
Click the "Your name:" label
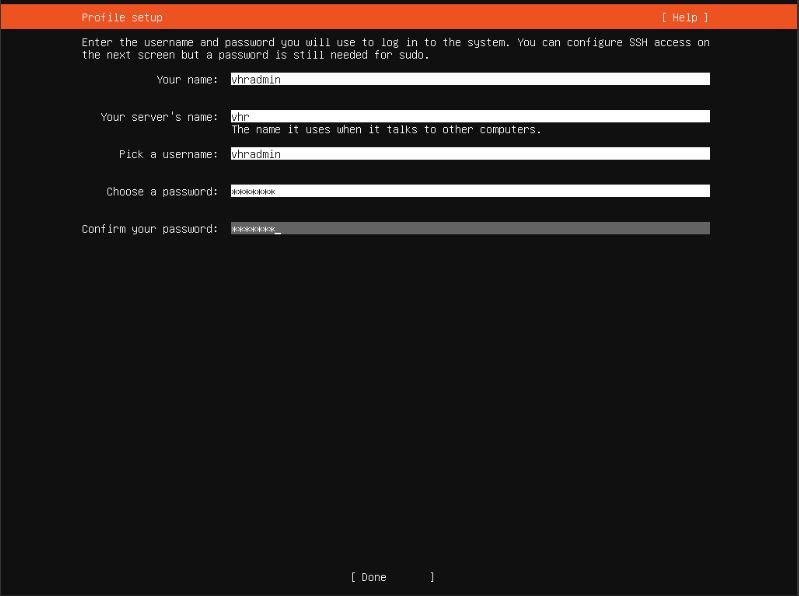(187, 79)
